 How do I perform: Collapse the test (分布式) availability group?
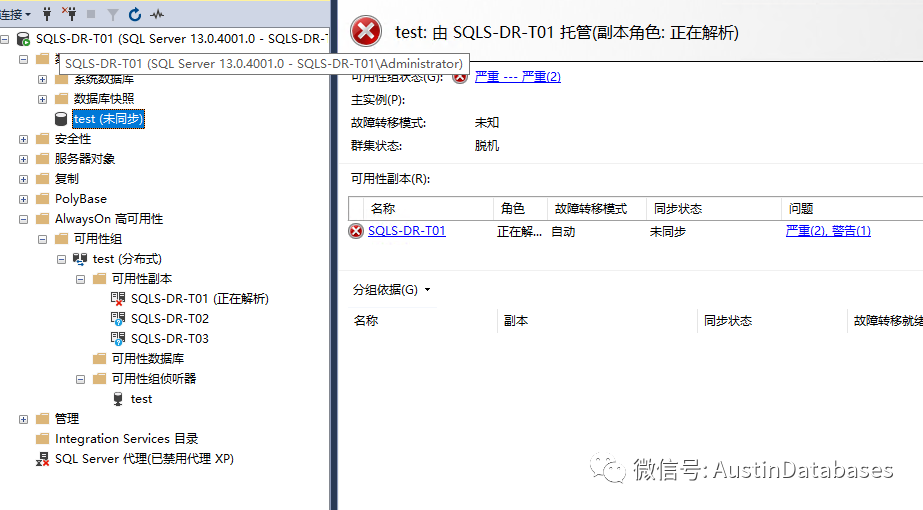point(61,260)
